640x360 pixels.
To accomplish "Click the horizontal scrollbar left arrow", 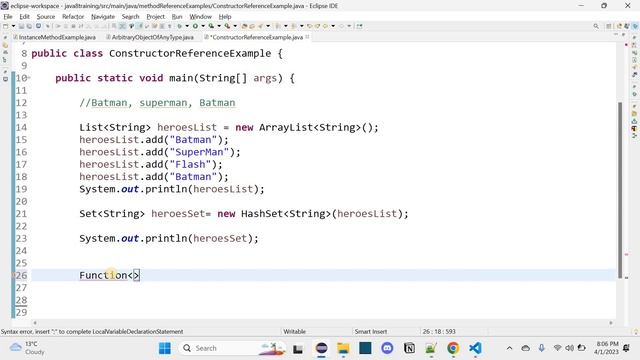I will point(35,323).
